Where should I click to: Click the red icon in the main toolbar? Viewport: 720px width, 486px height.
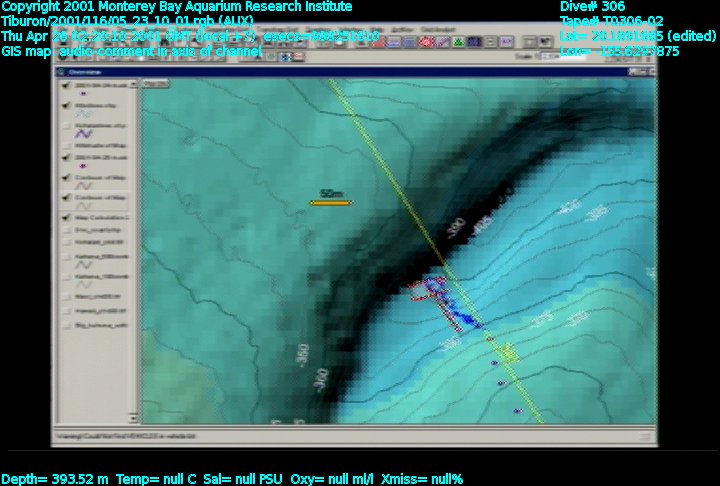click(x=425, y=41)
